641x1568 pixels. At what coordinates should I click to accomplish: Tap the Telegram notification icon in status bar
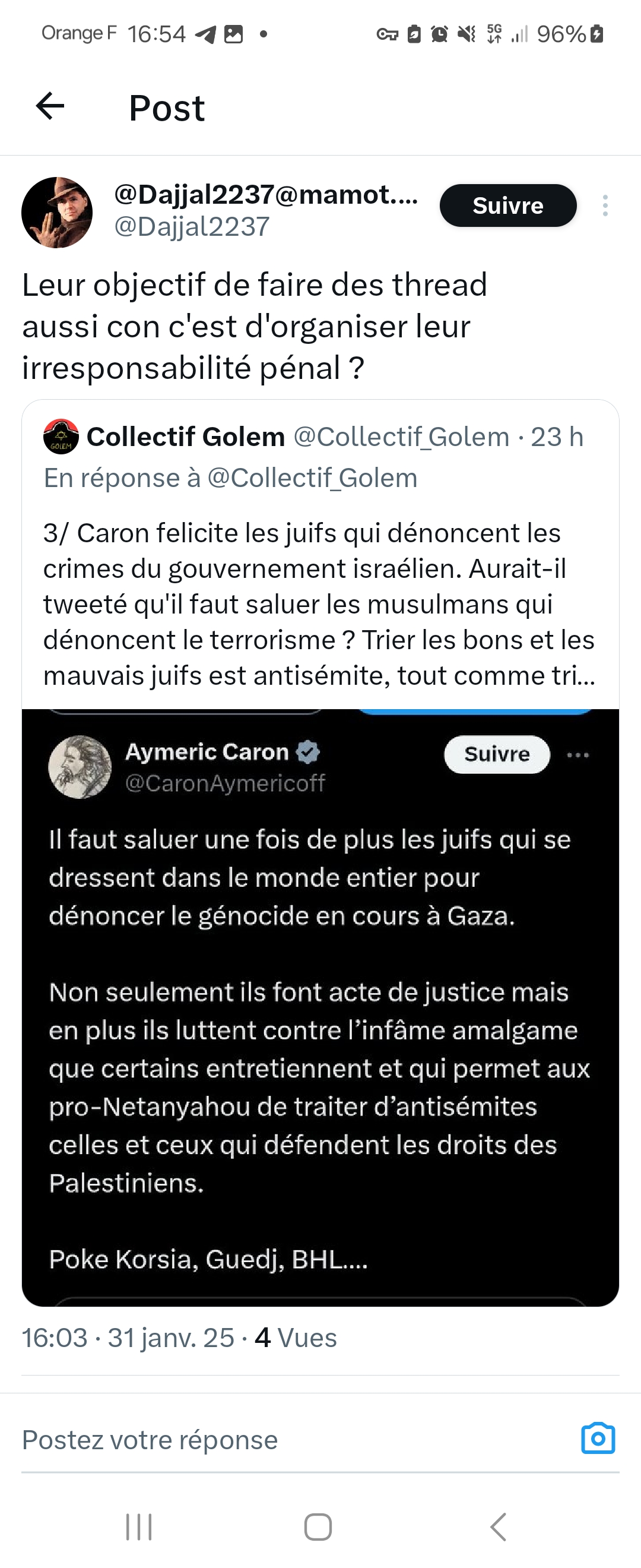205,34
